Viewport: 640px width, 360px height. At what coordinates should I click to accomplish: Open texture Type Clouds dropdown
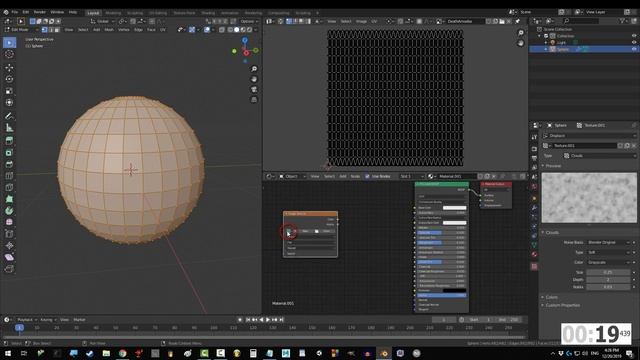coord(599,156)
